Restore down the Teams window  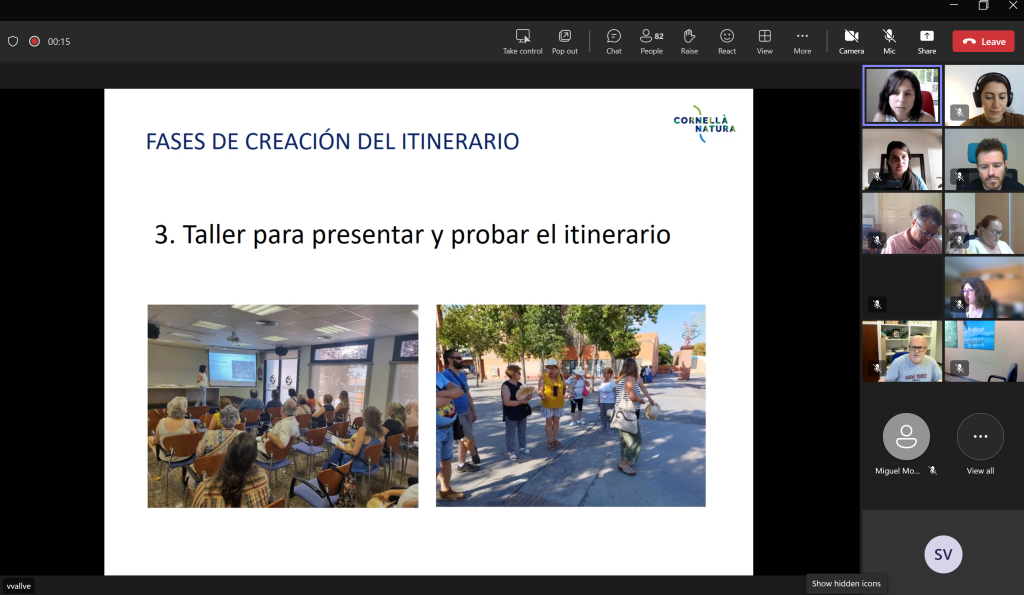[x=983, y=6]
